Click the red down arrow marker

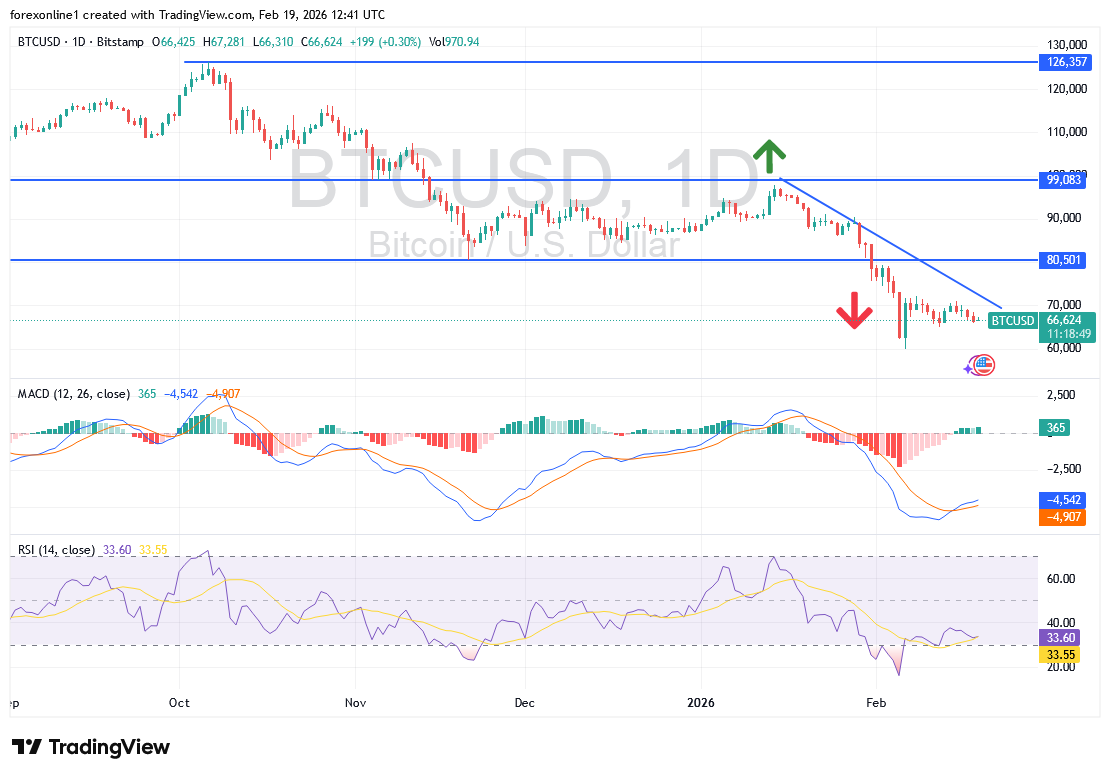854,310
